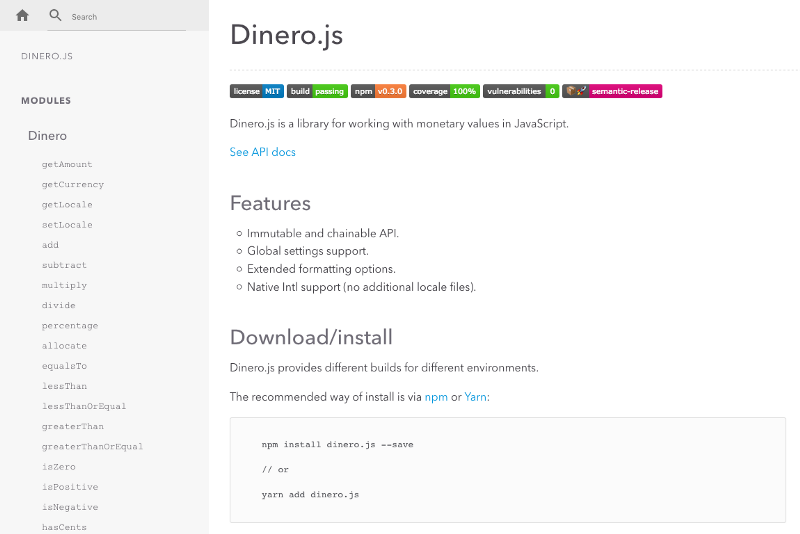Screen dimensions: 800x534
Task: Open the DINERO.JS sidebar title link
Action: [47, 56]
